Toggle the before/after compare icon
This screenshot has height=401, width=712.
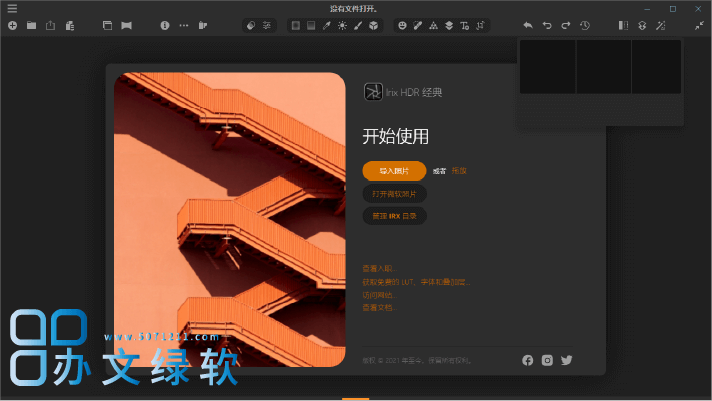623,25
